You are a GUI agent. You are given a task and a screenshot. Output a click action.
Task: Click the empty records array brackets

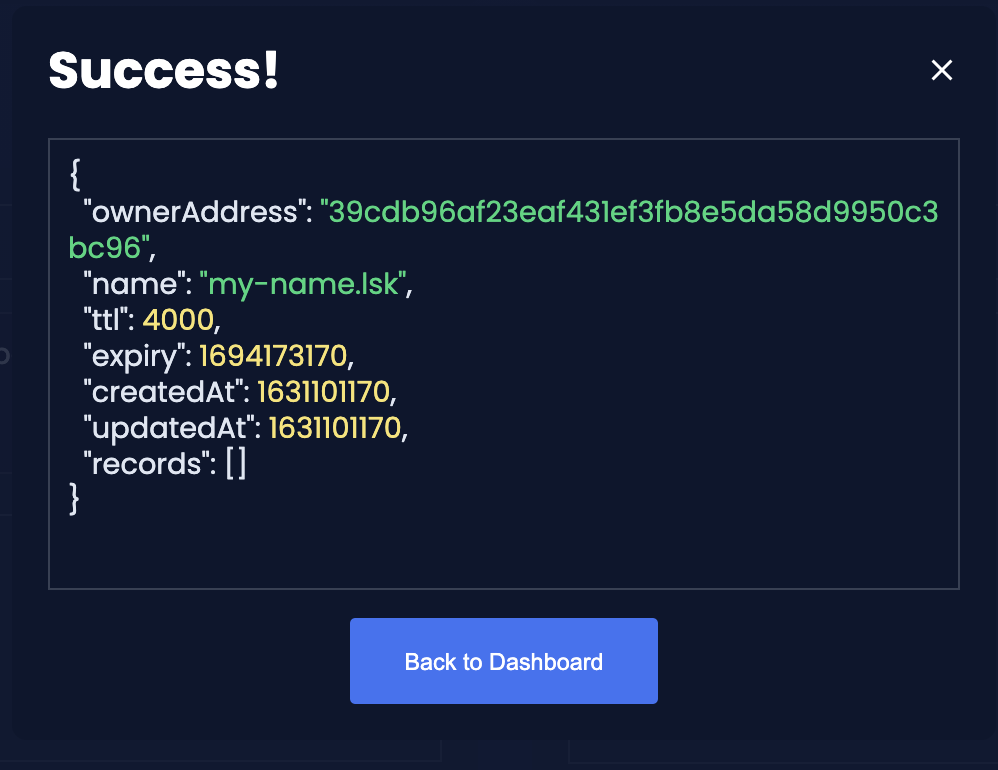point(236,463)
